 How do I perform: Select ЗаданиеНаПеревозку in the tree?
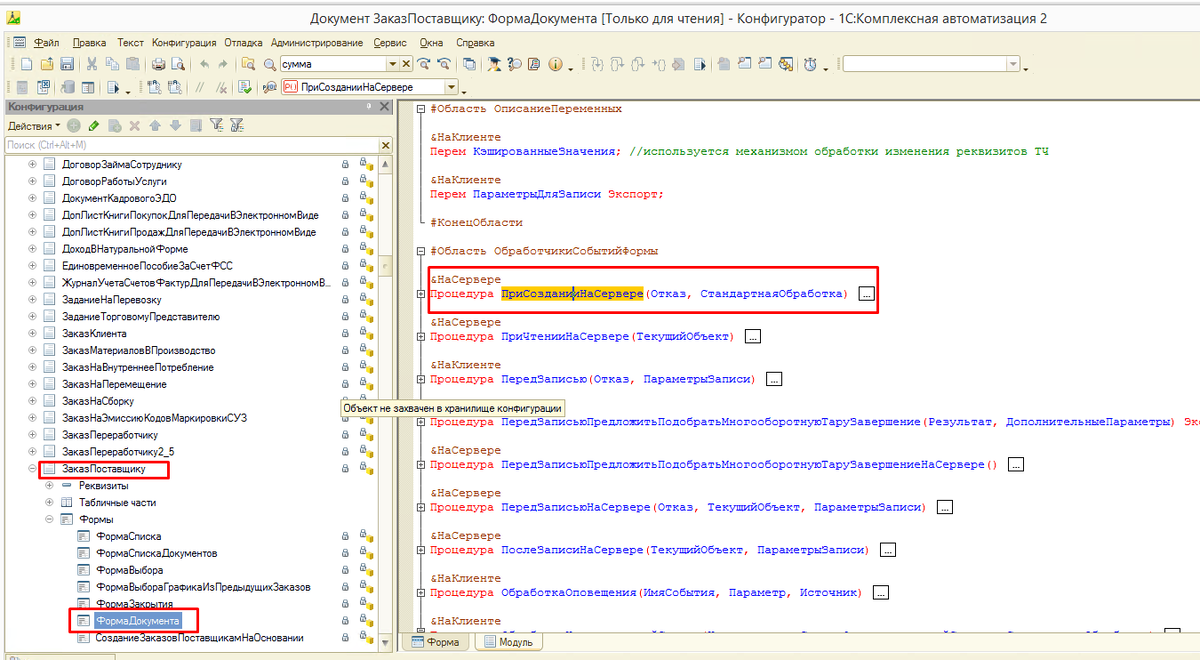(112, 299)
